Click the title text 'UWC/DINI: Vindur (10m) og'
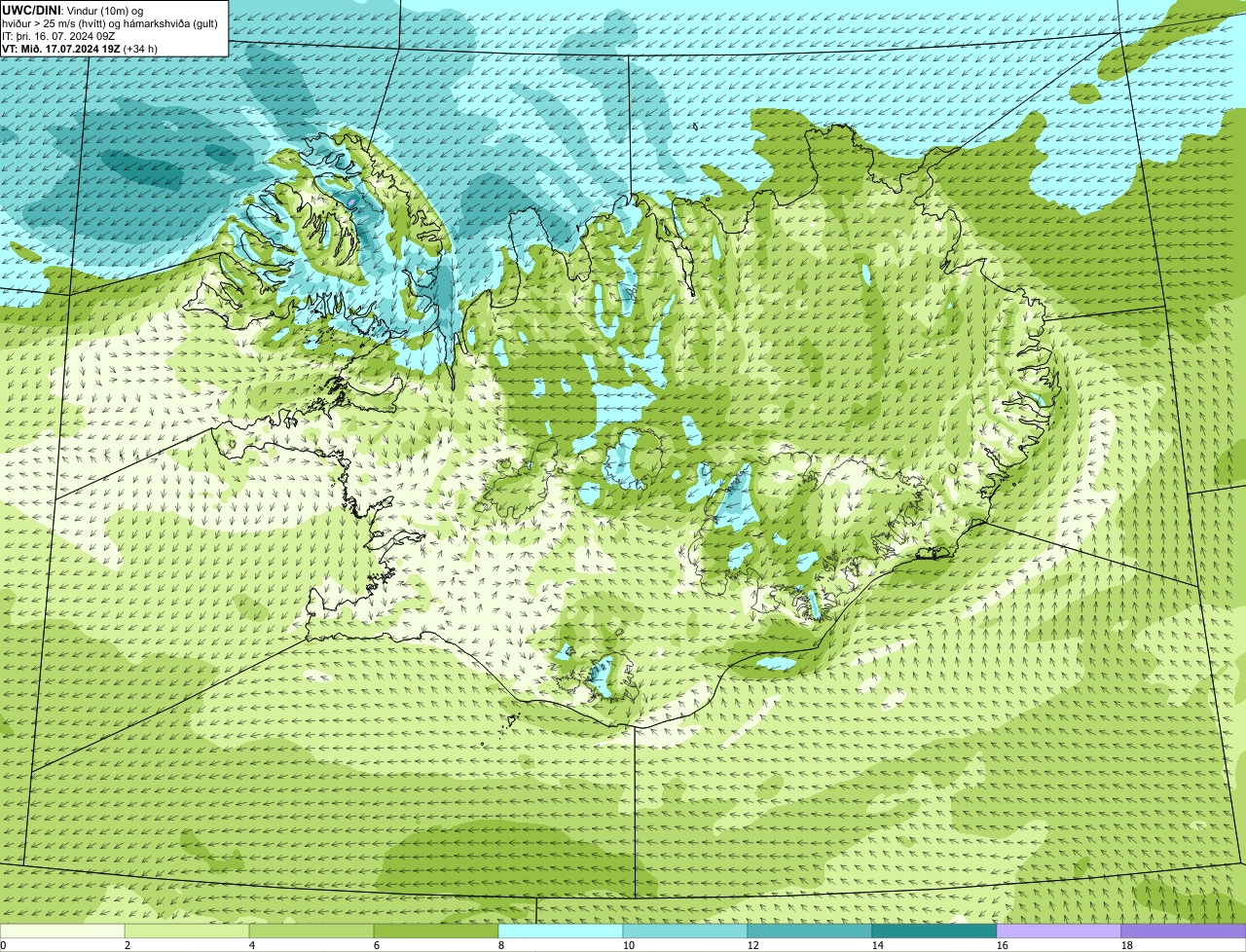Screen dimensions: 1246x952 73,10
